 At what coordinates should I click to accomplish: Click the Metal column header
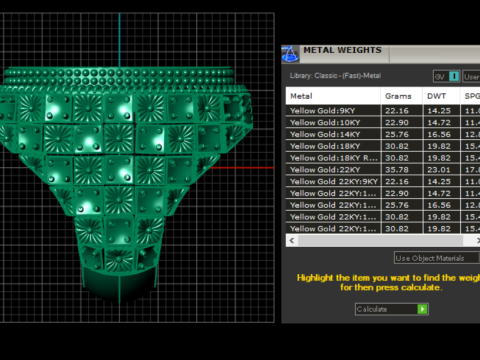click(x=333, y=96)
